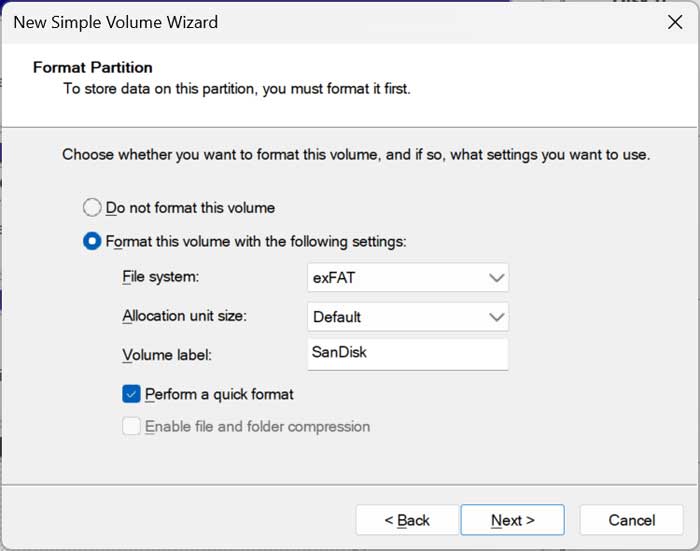Open the File system dropdown showing exFAT
This screenshot has height=551, width=700.
(x=408, y=278)
